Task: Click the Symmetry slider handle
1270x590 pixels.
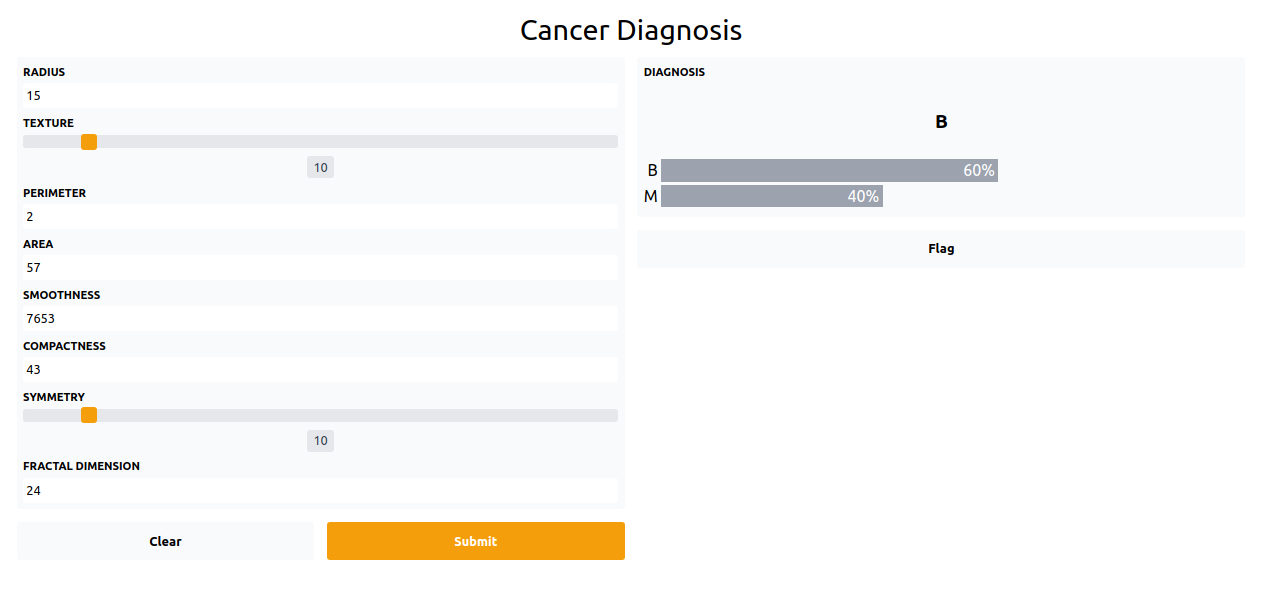Action: [x=89, y=415]
